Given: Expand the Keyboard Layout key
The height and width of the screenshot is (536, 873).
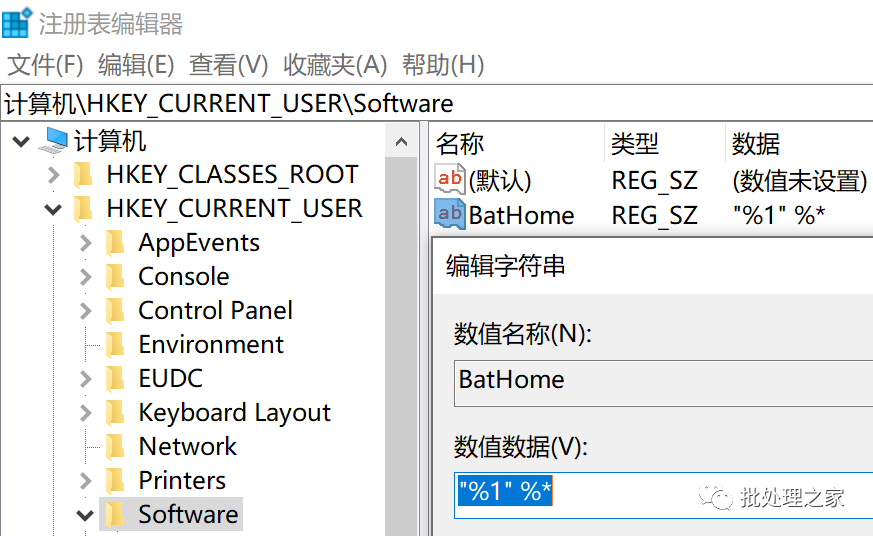Looking at the screenshot, I should pos(85,412).
